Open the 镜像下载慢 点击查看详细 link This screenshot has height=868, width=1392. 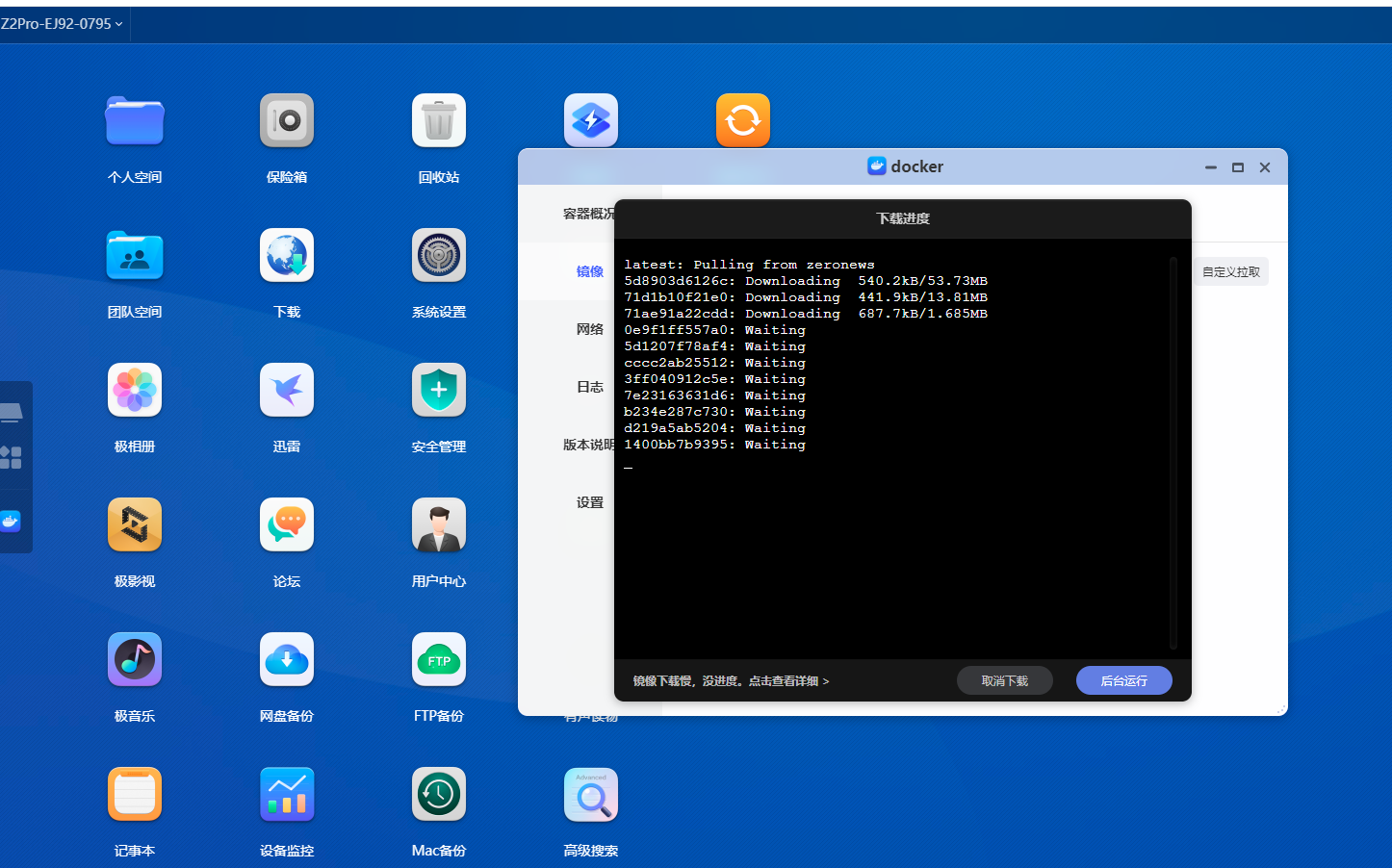point(731,681)
